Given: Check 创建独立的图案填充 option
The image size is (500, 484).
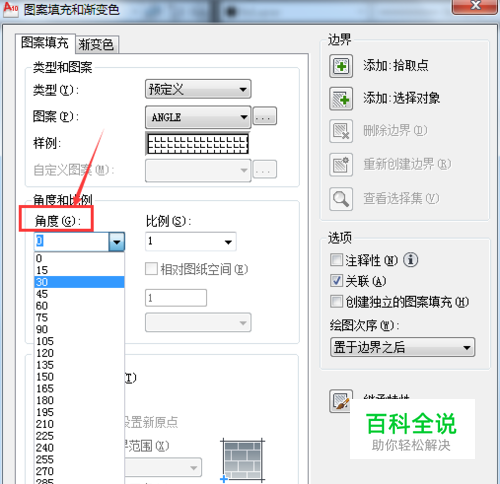Looking at the screenshot, I should [x=336, y=302].
